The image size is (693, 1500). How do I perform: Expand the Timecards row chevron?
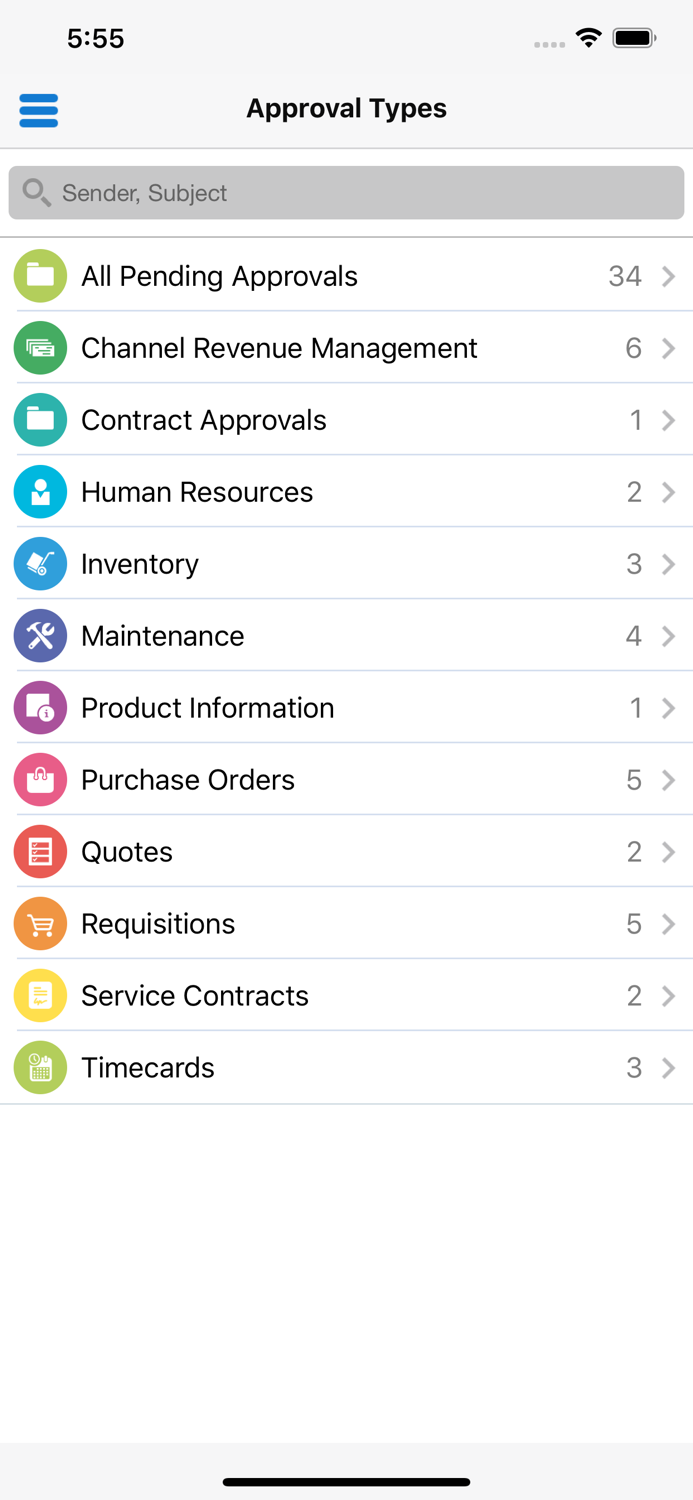(668, 1067)
